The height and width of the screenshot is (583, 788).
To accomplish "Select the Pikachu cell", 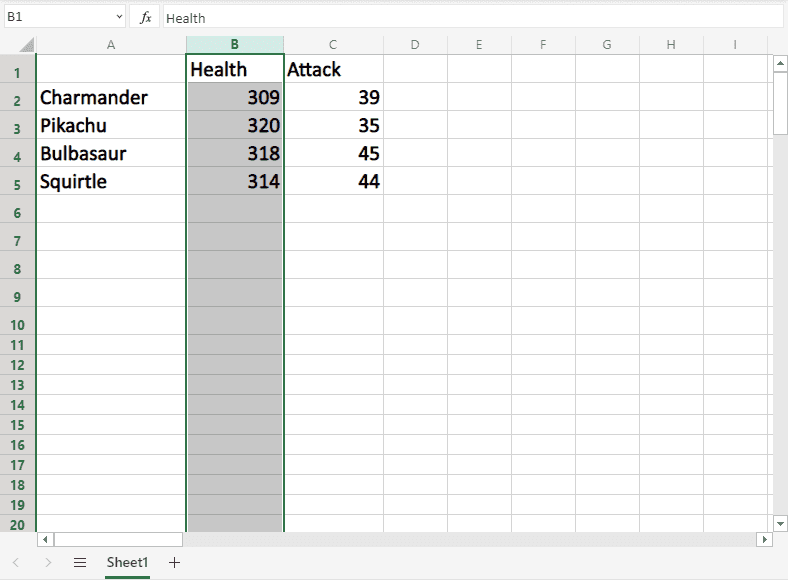I will click(110, 126).
